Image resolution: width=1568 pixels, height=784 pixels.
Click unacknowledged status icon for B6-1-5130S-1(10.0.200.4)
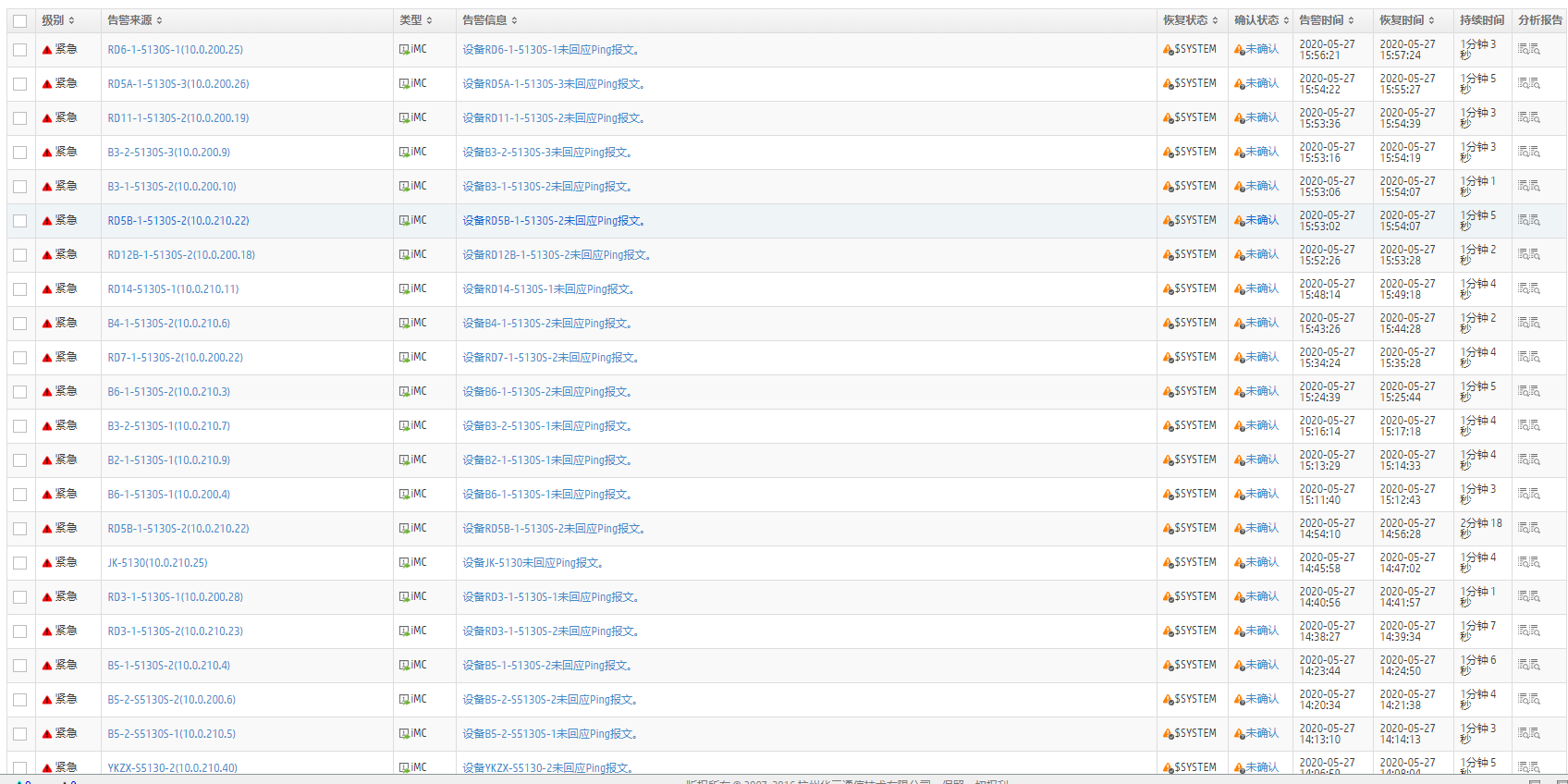point(1239,495)
